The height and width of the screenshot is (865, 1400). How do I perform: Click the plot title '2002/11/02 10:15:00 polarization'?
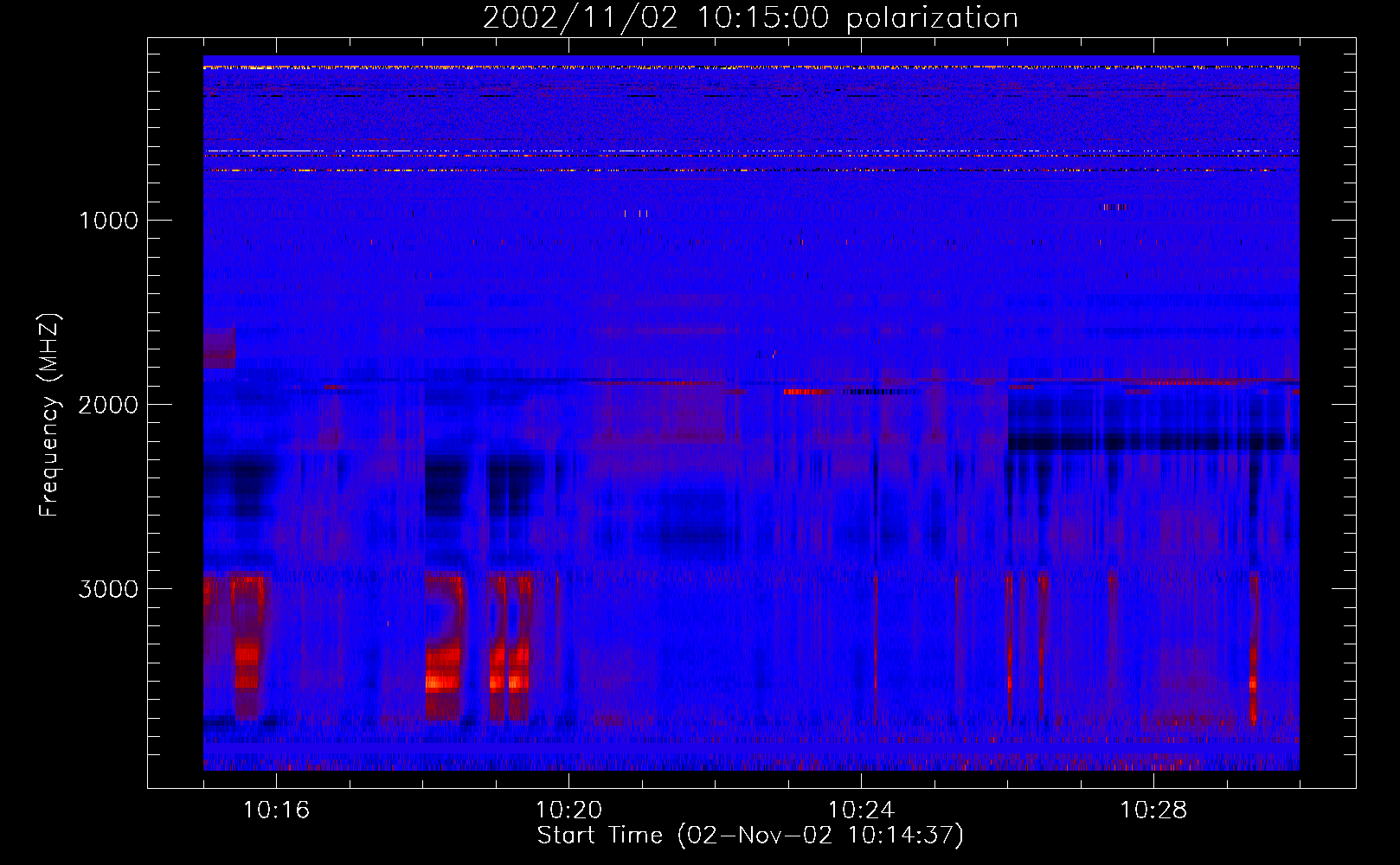[x=750, y=18]
